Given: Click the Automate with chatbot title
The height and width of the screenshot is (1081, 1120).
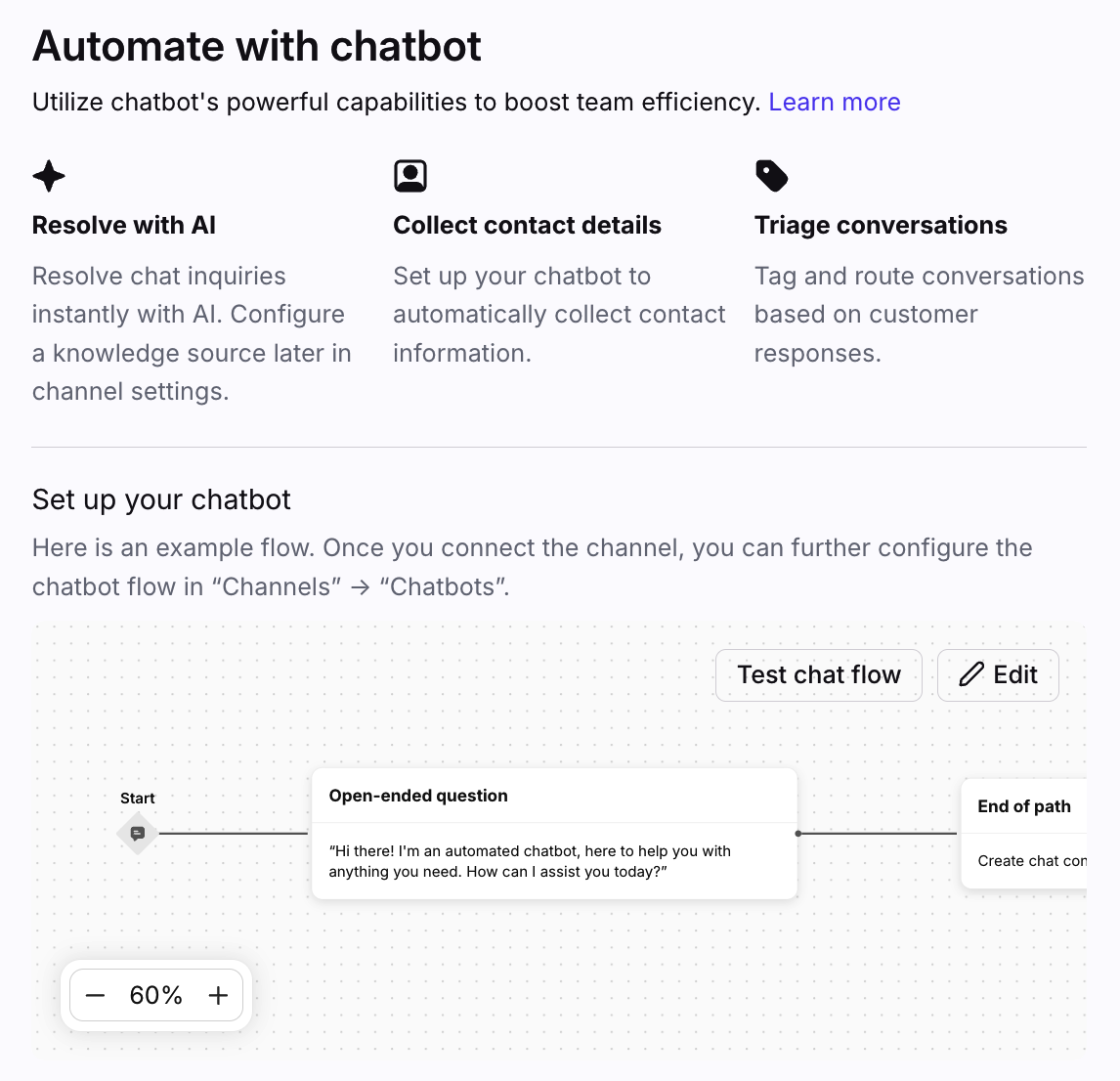Looking at the screenshot, I should click(x=257, y=46).
